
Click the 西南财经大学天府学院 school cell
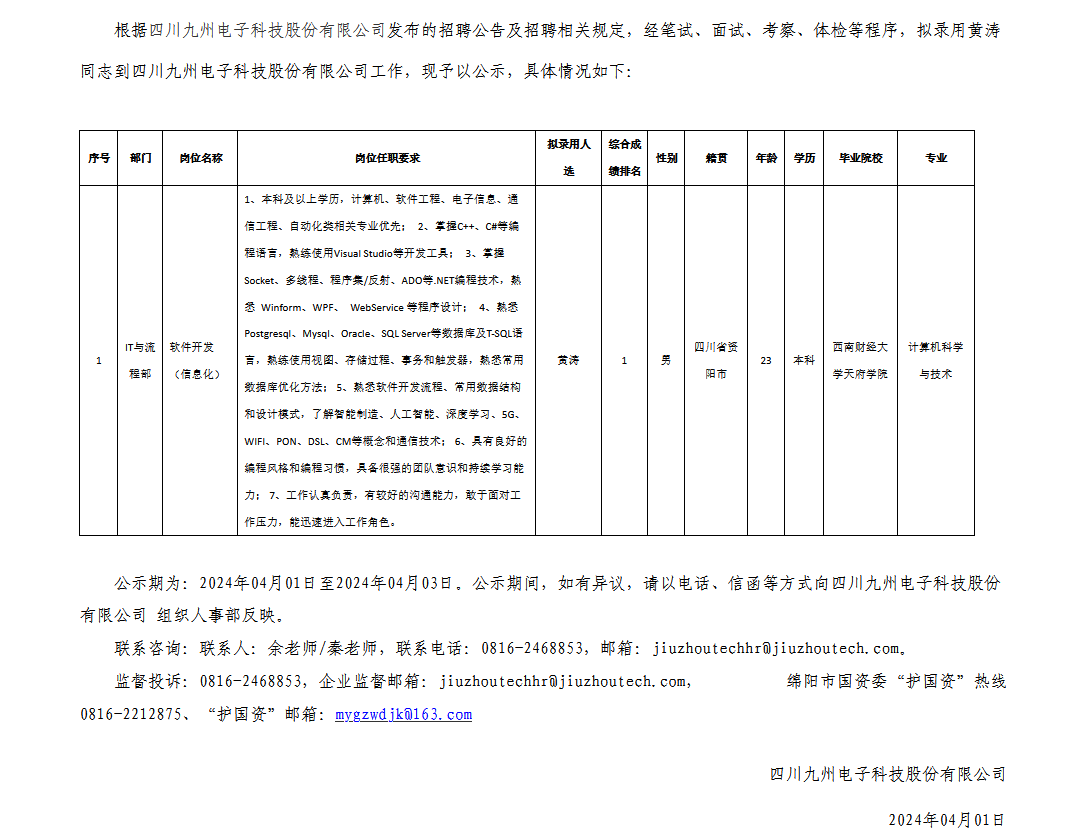click(860, 360)
